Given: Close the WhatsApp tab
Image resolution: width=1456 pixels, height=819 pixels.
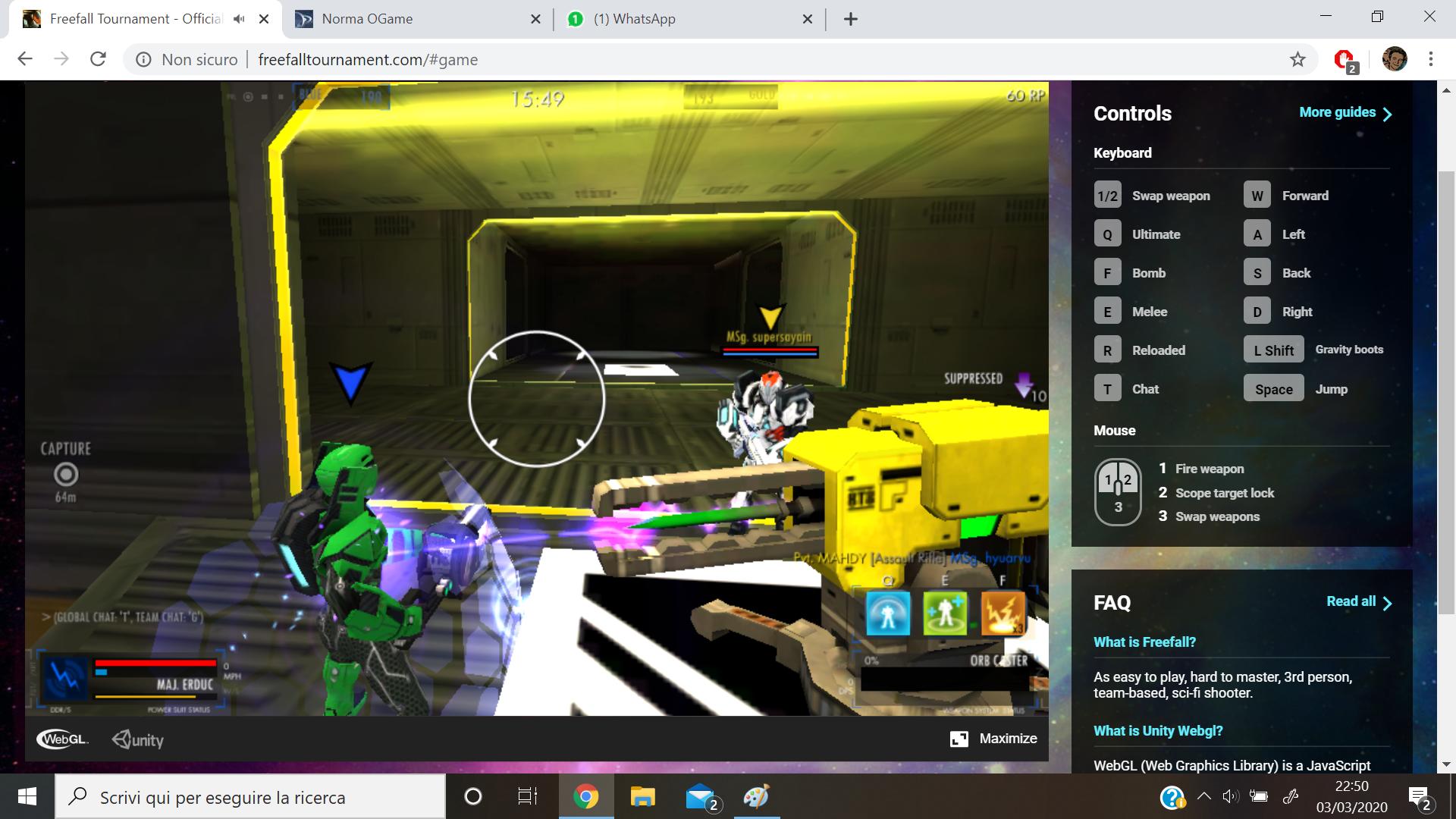Looking at the screenshot, I should 808,19.
